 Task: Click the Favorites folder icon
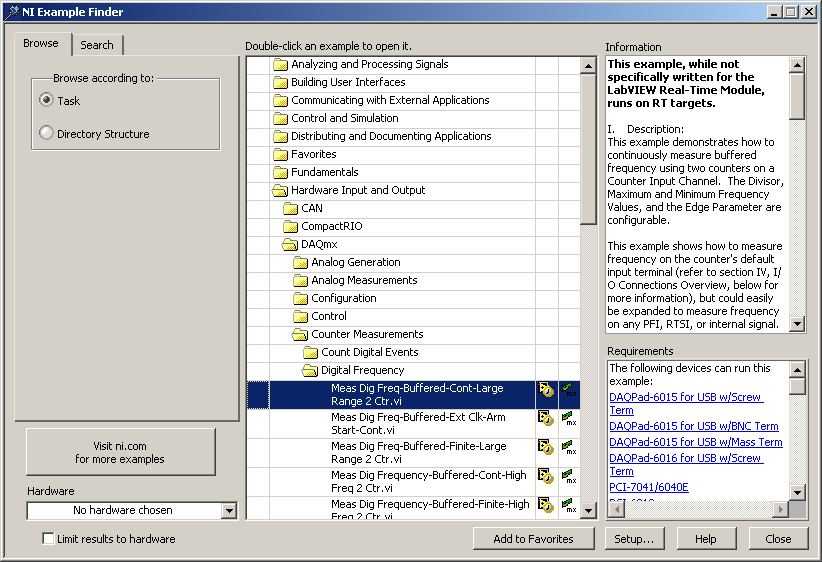click(280, 154)
